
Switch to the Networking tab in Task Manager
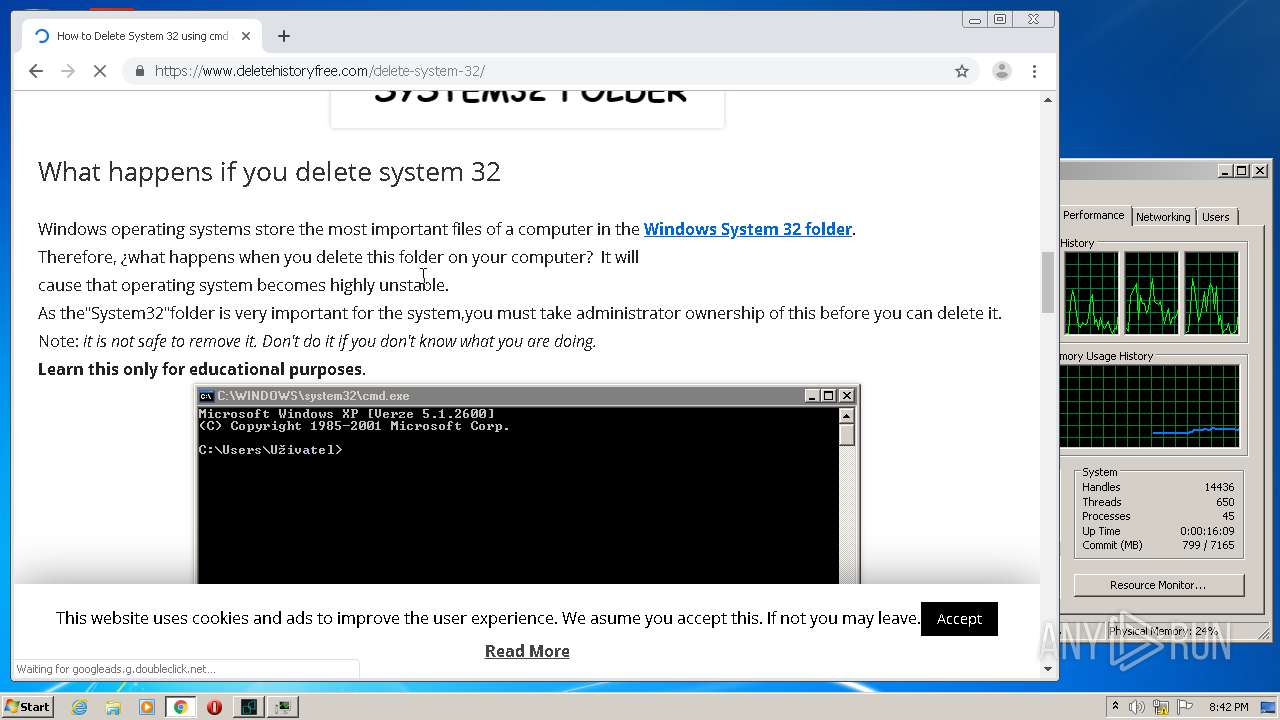[x=1163, y=217]
